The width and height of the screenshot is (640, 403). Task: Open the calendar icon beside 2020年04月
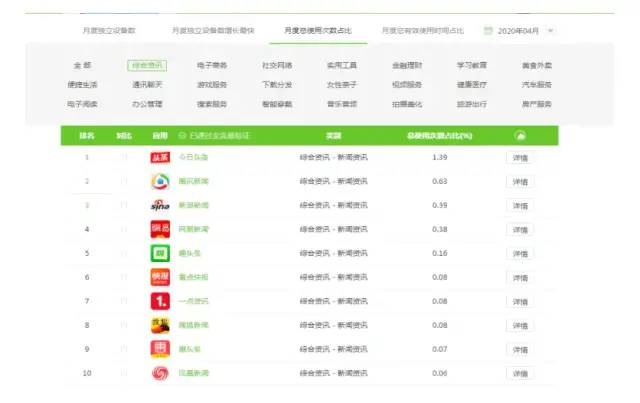(488, 31)
